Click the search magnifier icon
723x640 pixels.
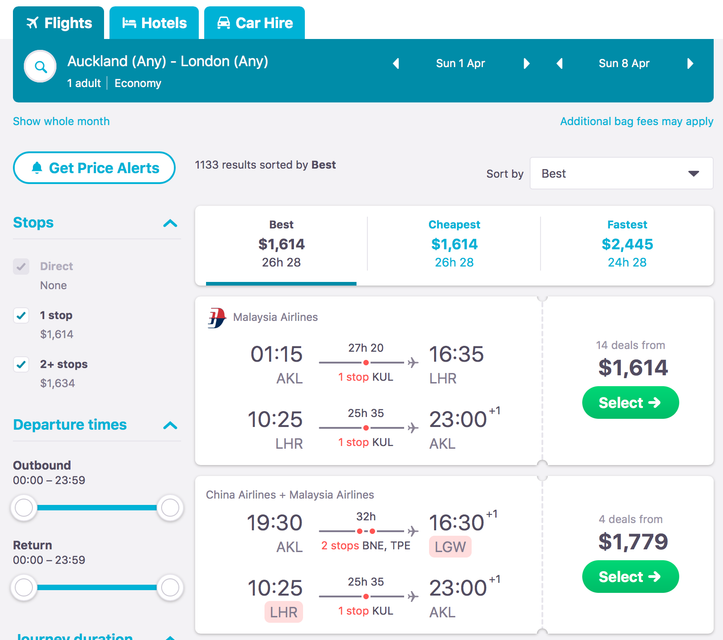click(41, 67)
